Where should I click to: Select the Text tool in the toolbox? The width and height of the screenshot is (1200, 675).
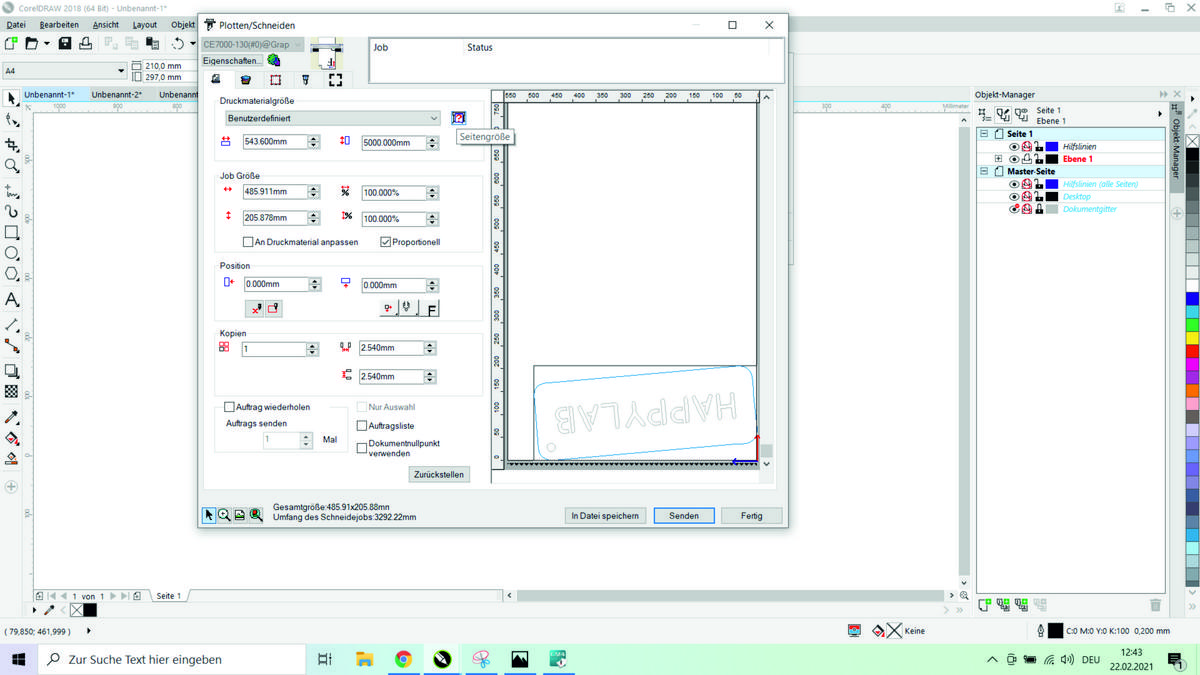point(12,300)
